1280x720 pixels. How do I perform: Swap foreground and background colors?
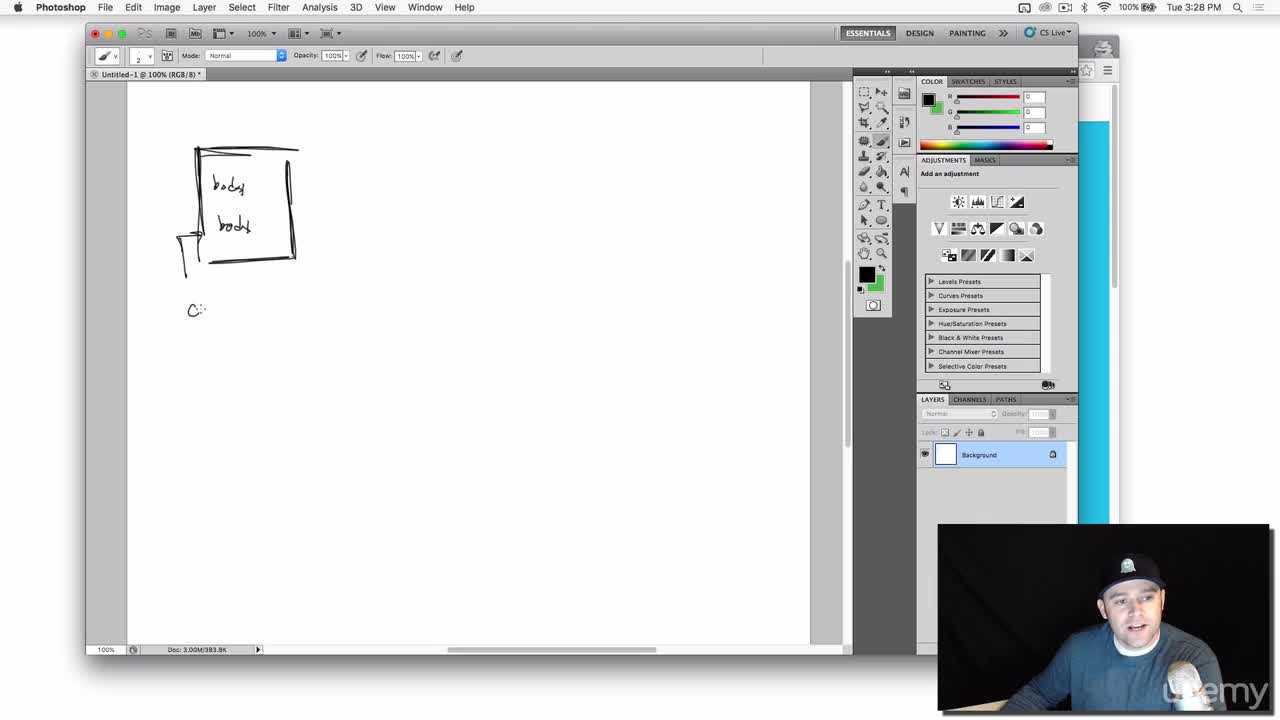[882, 267]
